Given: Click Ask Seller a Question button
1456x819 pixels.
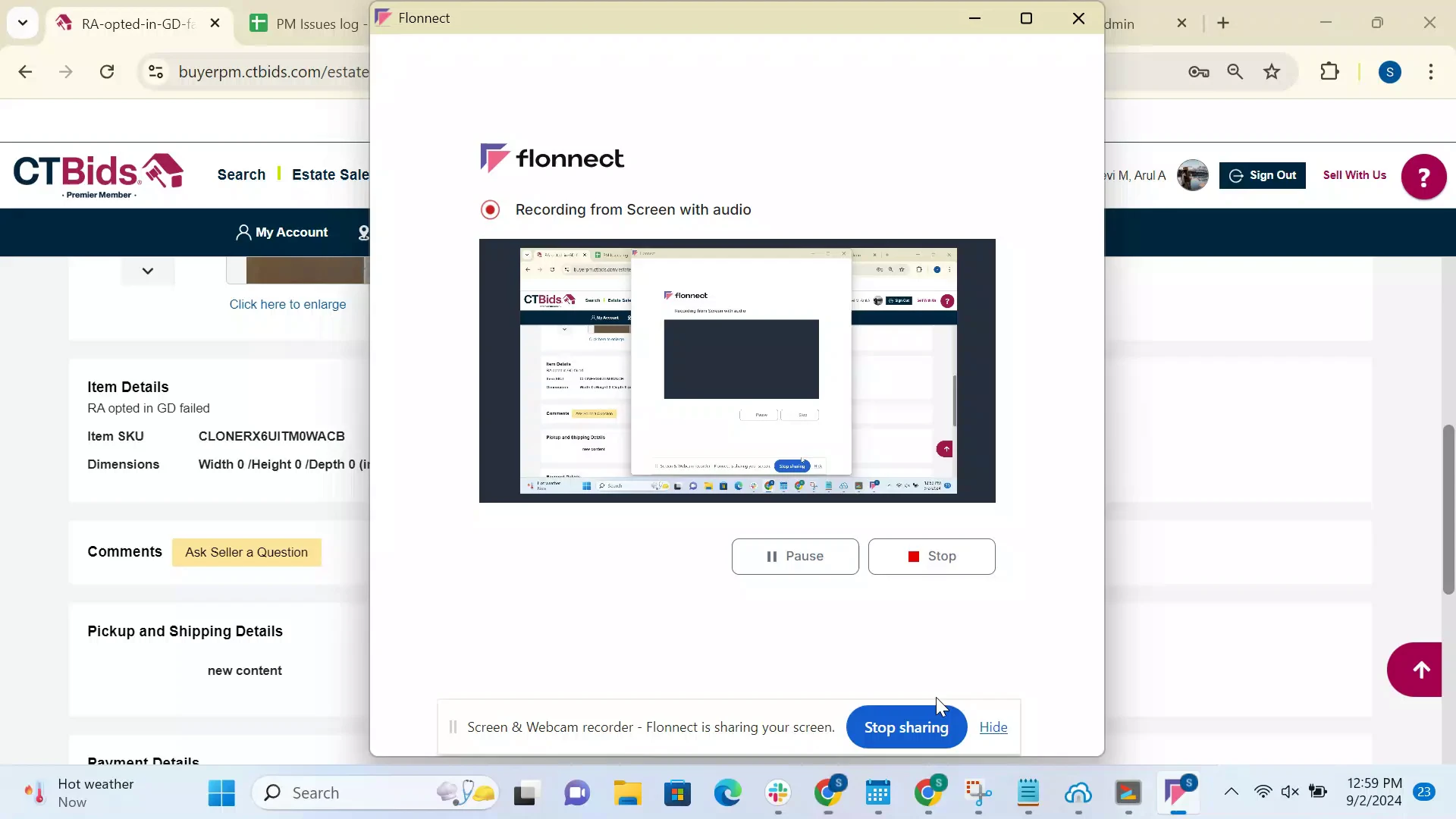Looking at the screenshot, I should point(246,552).
